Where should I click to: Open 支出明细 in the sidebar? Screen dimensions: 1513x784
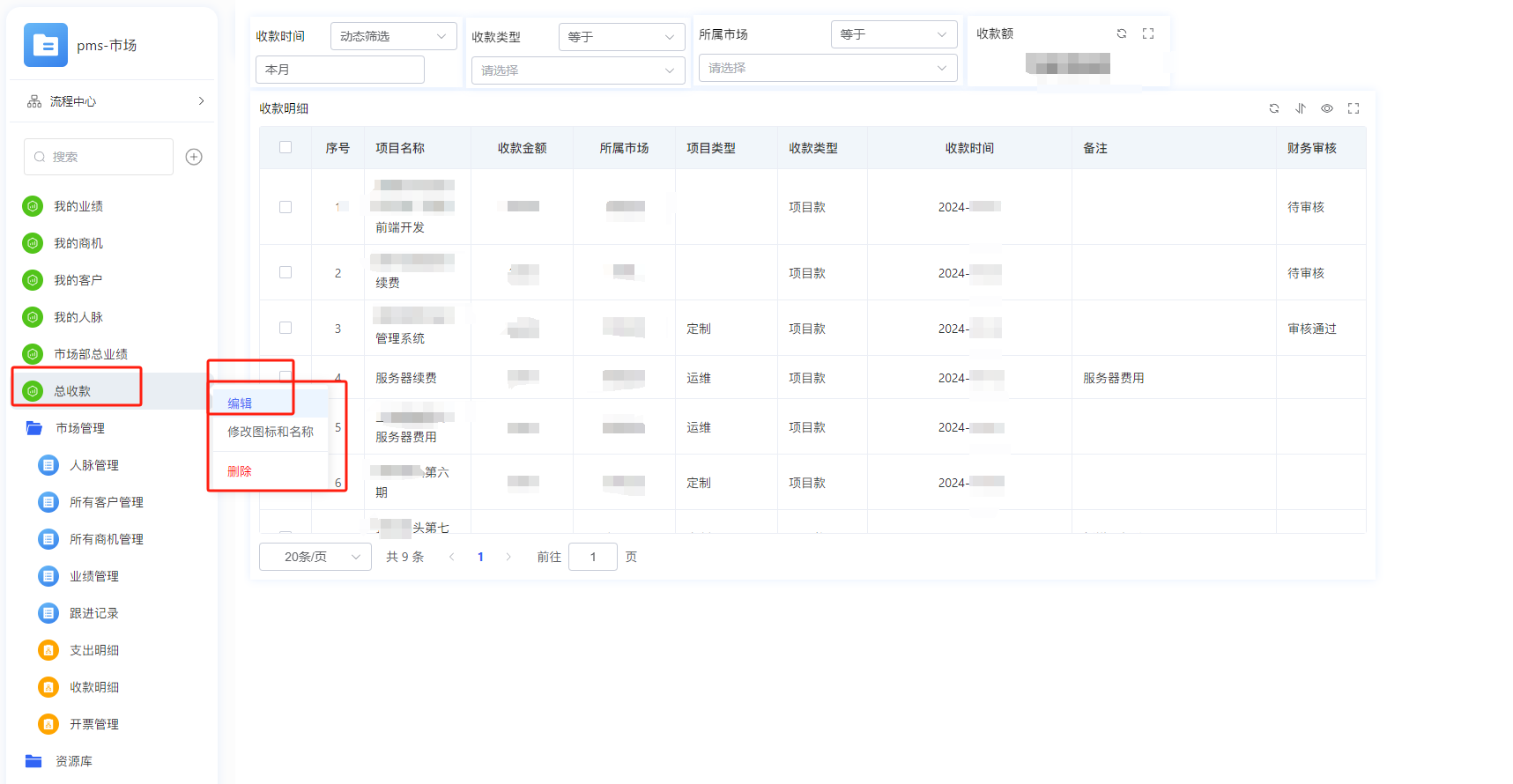(93, 650)
